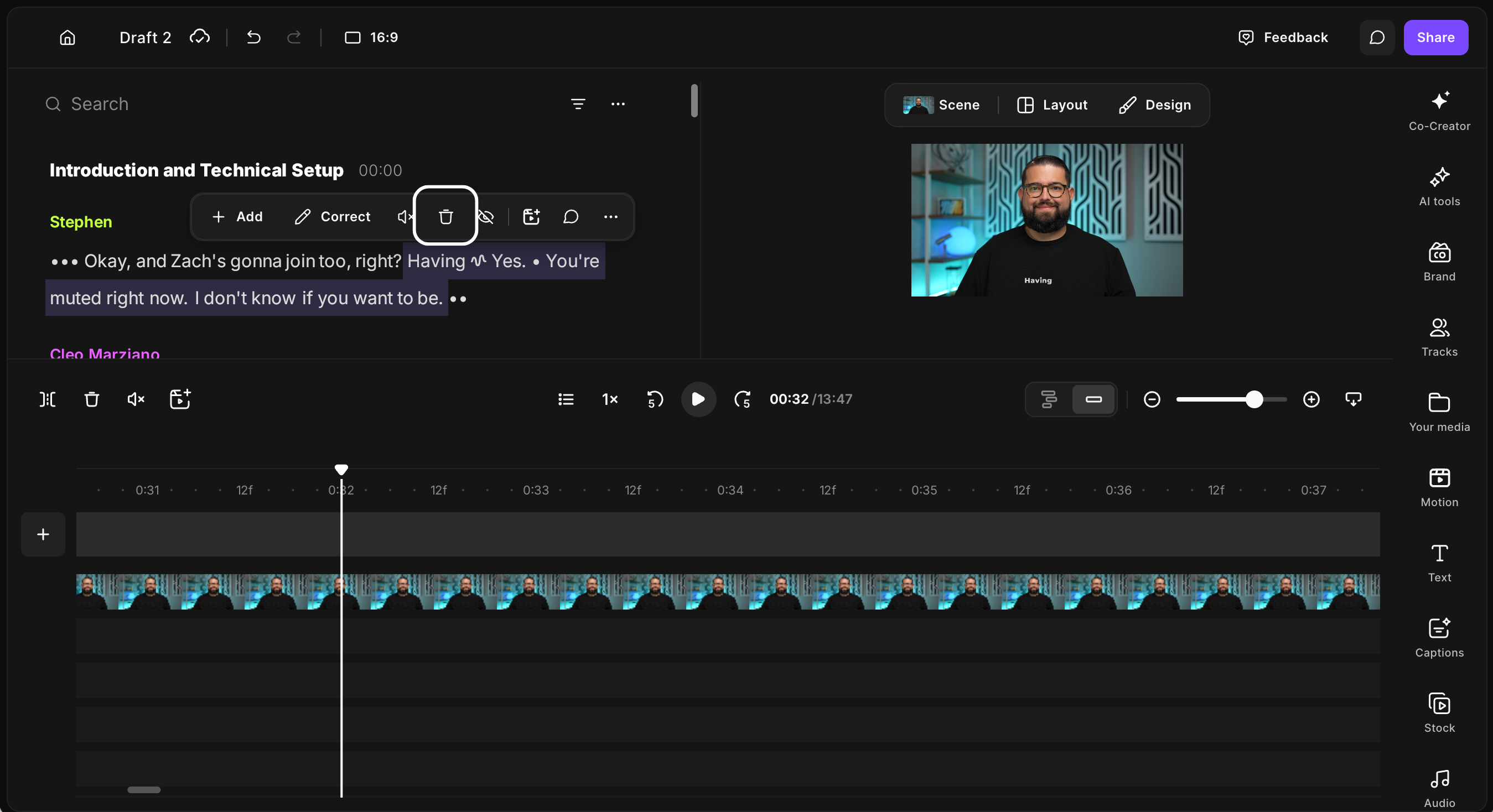
Task: Click the speaker name Stephen
Action: (x=81, y=222)
